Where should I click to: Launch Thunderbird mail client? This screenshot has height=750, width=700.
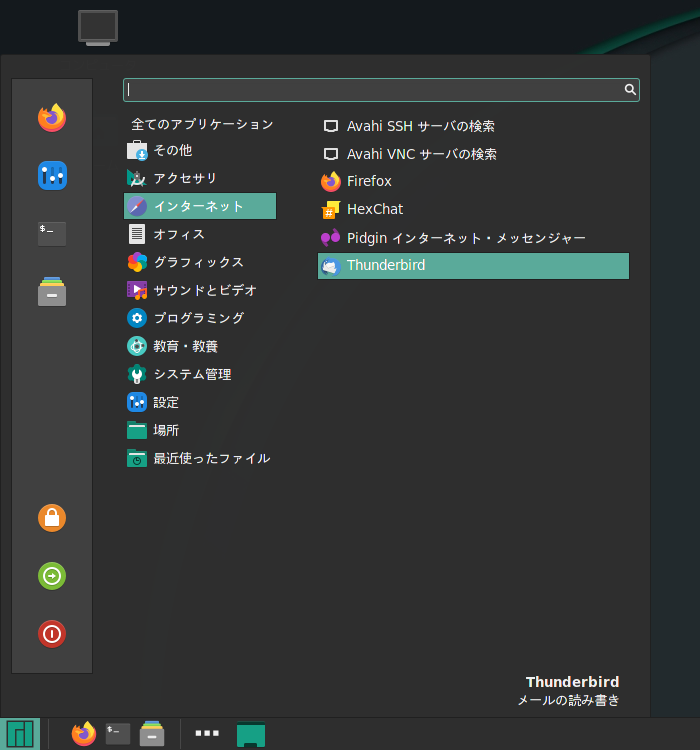click(x=473, y=265)
